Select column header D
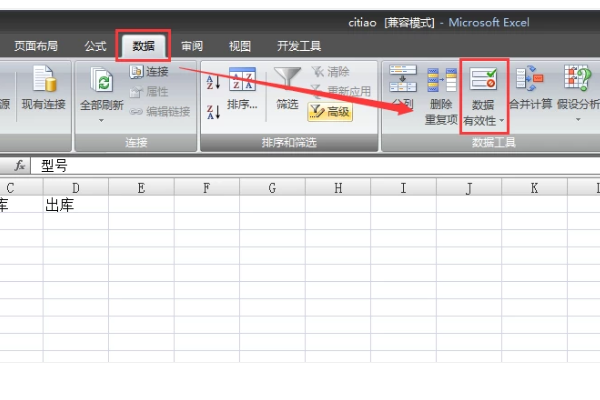Screen dimensions: 600x400 (x=76, y=188)
